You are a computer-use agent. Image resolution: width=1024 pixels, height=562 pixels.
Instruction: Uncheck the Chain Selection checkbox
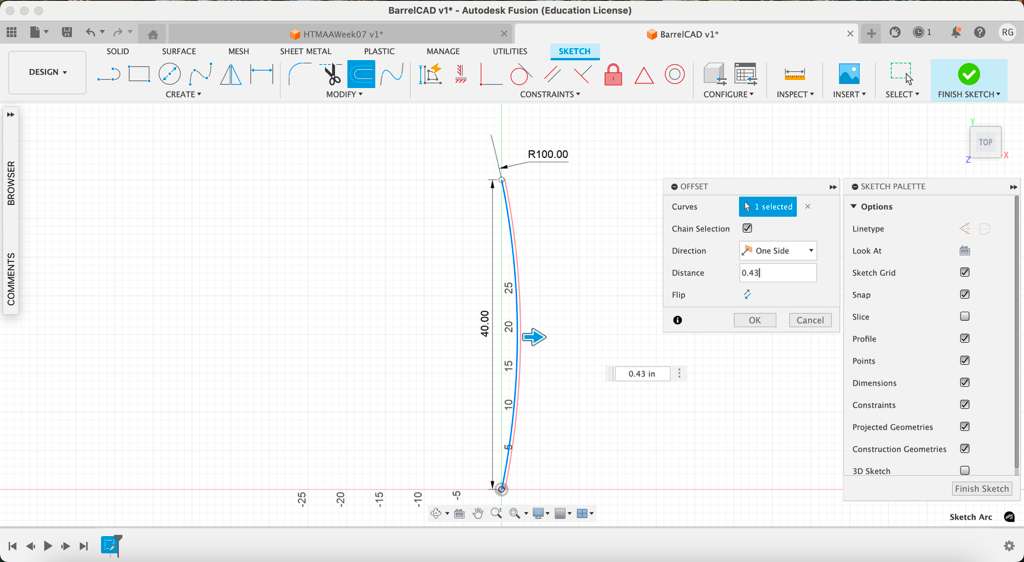pos(747,229)
